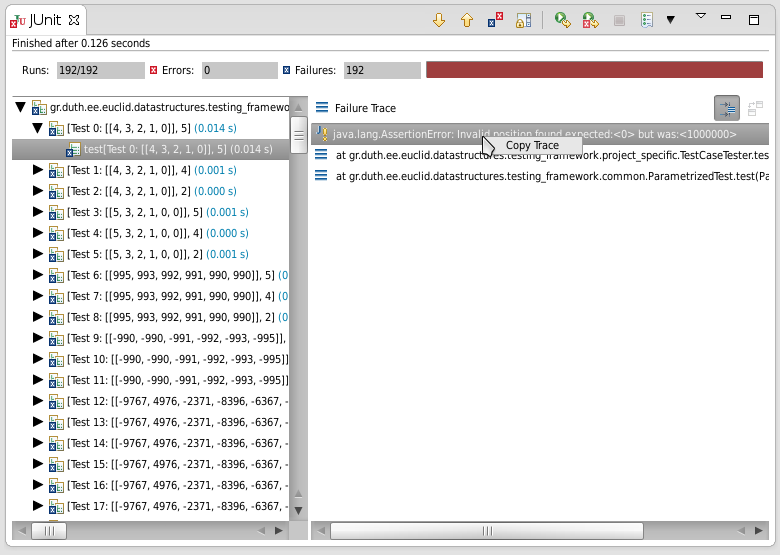Go to previous failed test arrow
The height and width of the screenshot is (555, 780).
(x=467, y=20)
